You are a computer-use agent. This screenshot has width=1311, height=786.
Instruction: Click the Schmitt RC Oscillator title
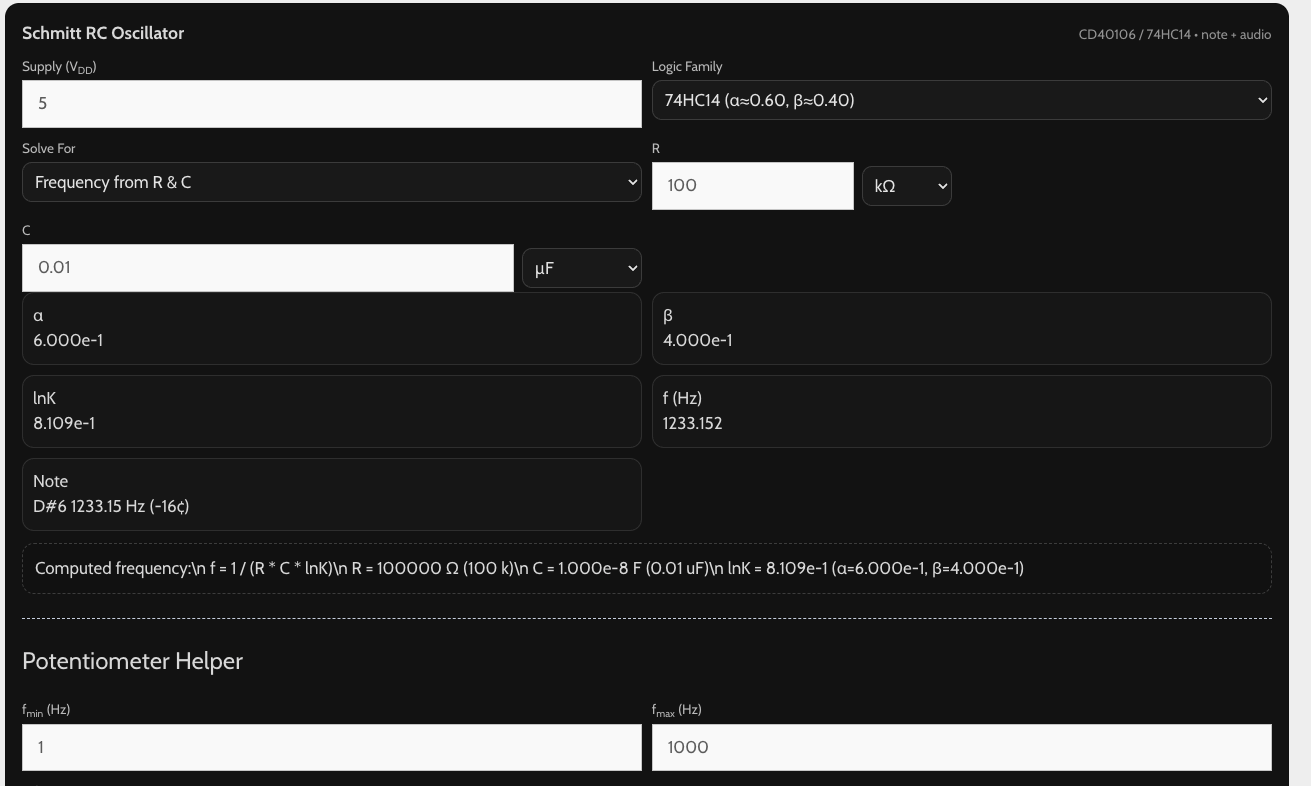click(x=103, y=34)
